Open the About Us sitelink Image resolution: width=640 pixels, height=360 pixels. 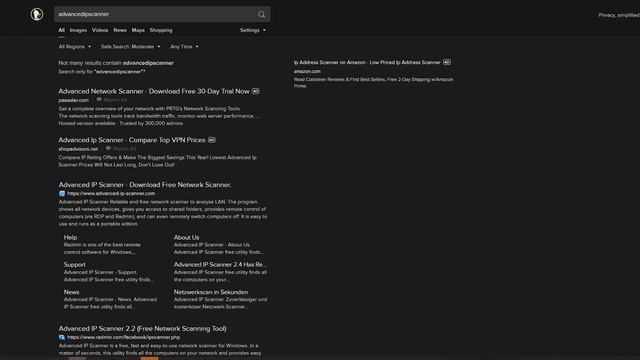[x=187, y=238]
